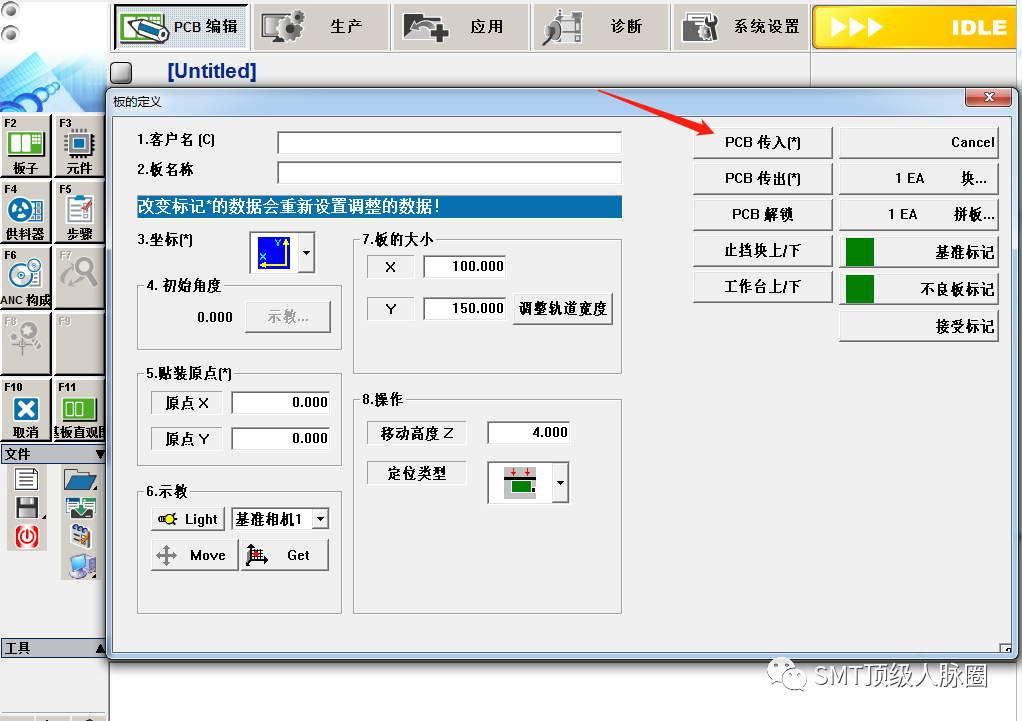Image resolution: width=1022 pixels, height=721 pixels.
Task: Click the 客户名 customer name field
Action: pos(449,142)
